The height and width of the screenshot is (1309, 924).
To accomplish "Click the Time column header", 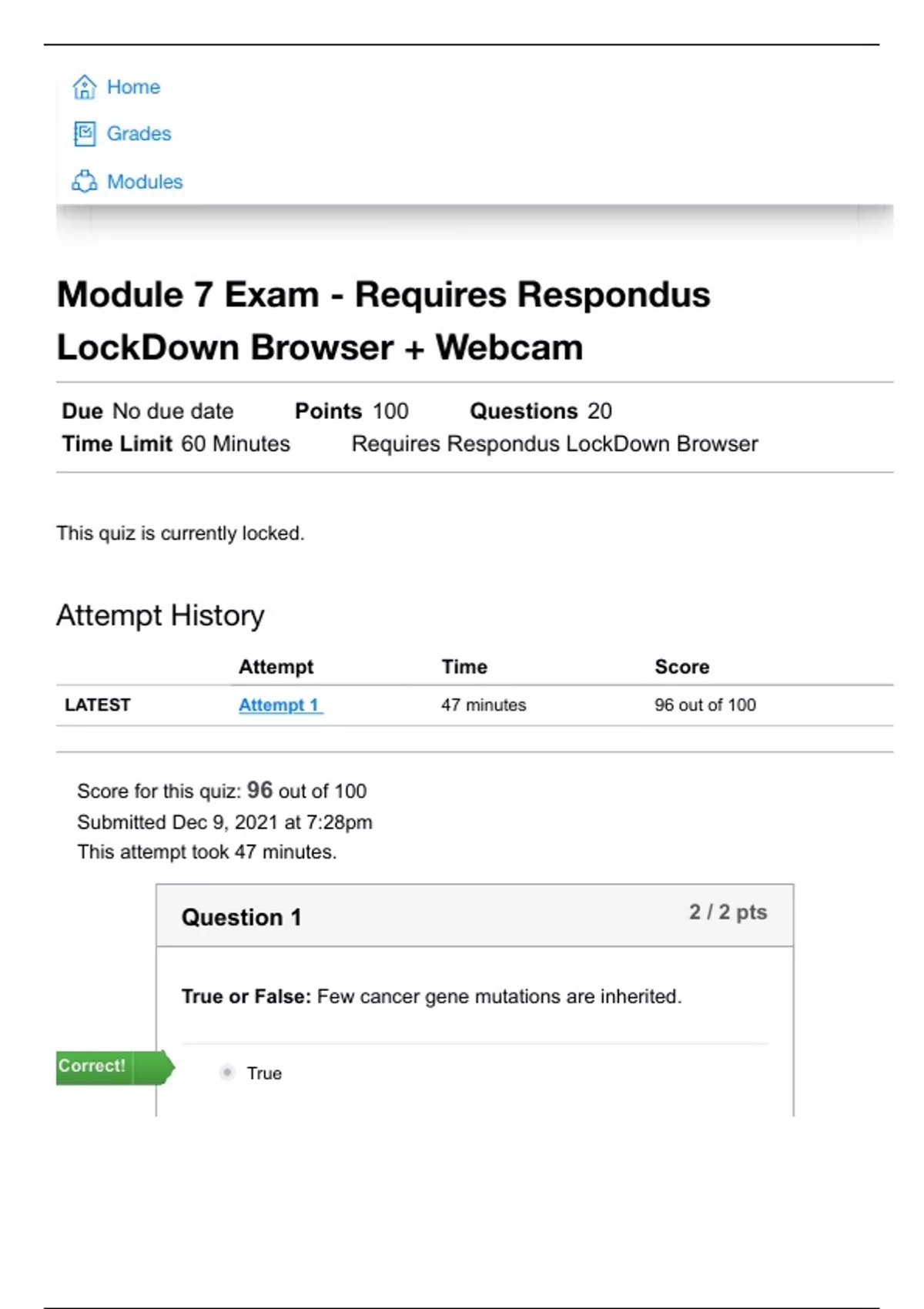I will click(x=464, y=667).
